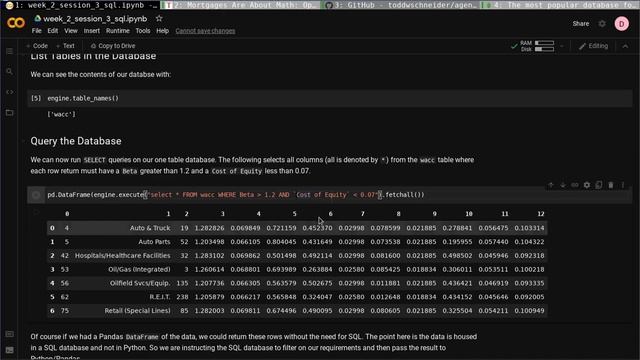640x360 pixels.
Task: Open the find and replace sidebar icon
Action: pos(9,71)
